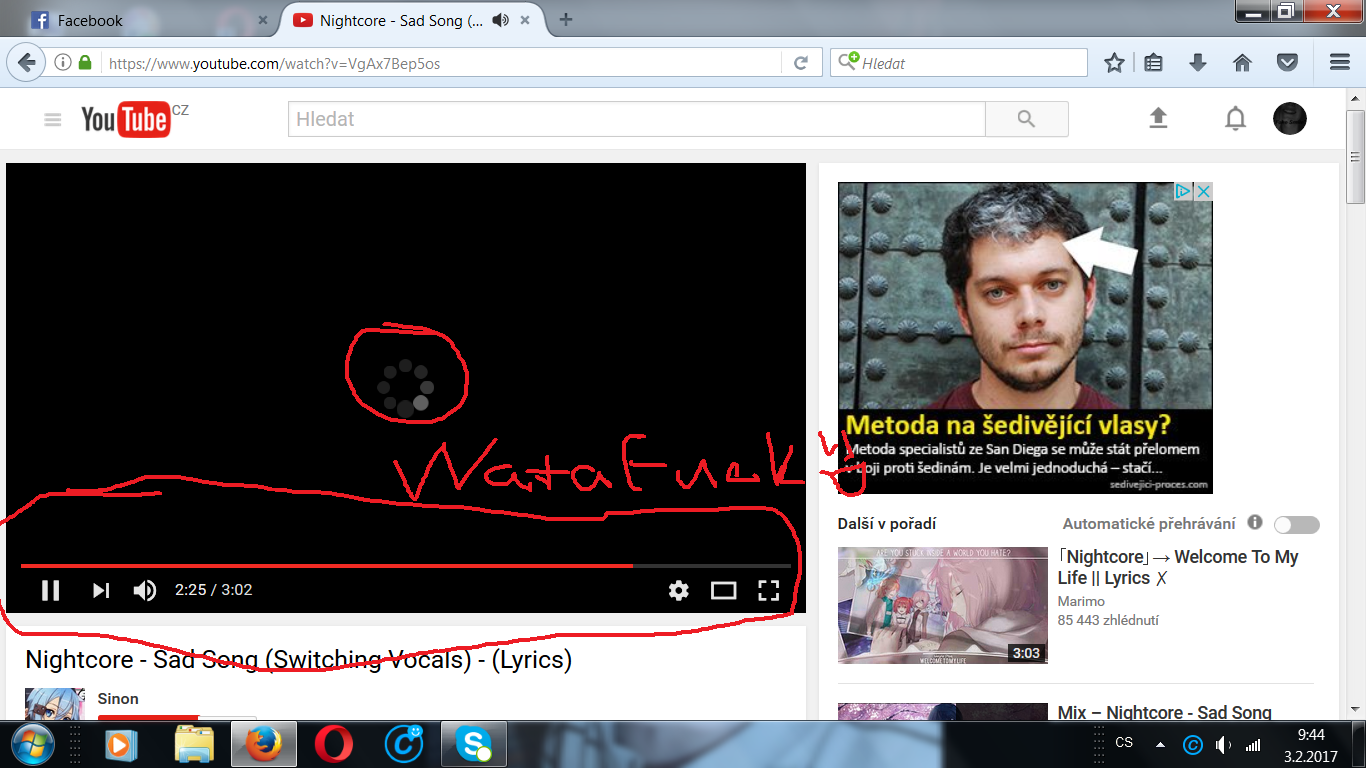The width and height of the screenshot is (1366, 768).
Task: Reload the page with refresh button
Action: 800,63
